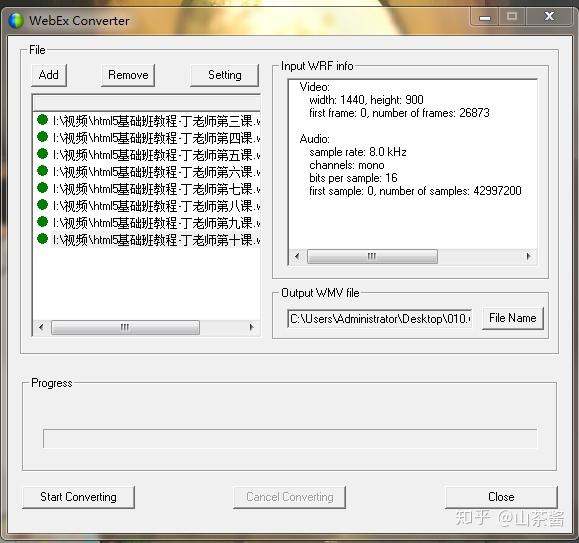Click file list scrollbar left arrow

click(x=41, y=327)
